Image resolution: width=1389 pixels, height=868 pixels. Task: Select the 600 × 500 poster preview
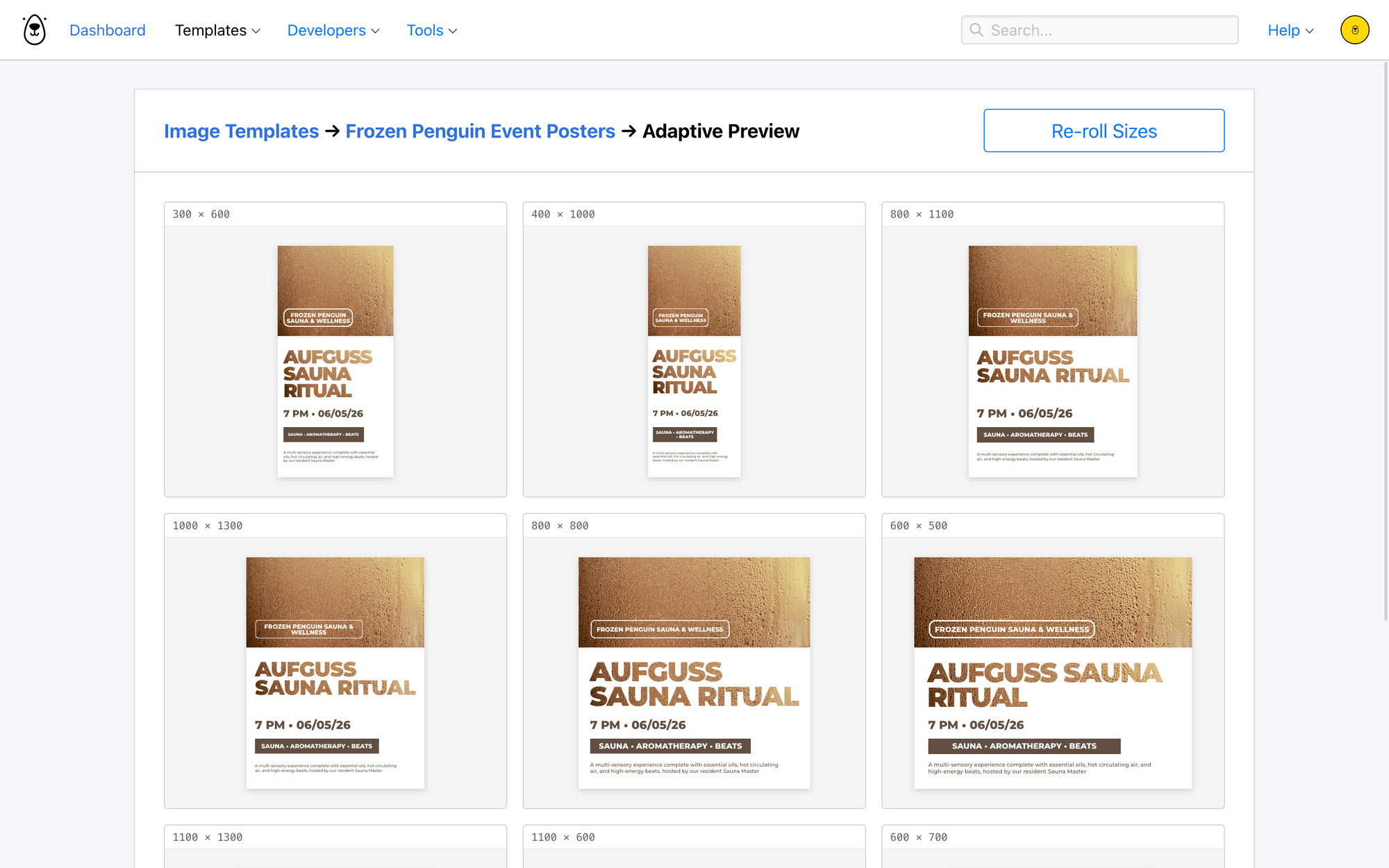click(x=1053, y=673)
